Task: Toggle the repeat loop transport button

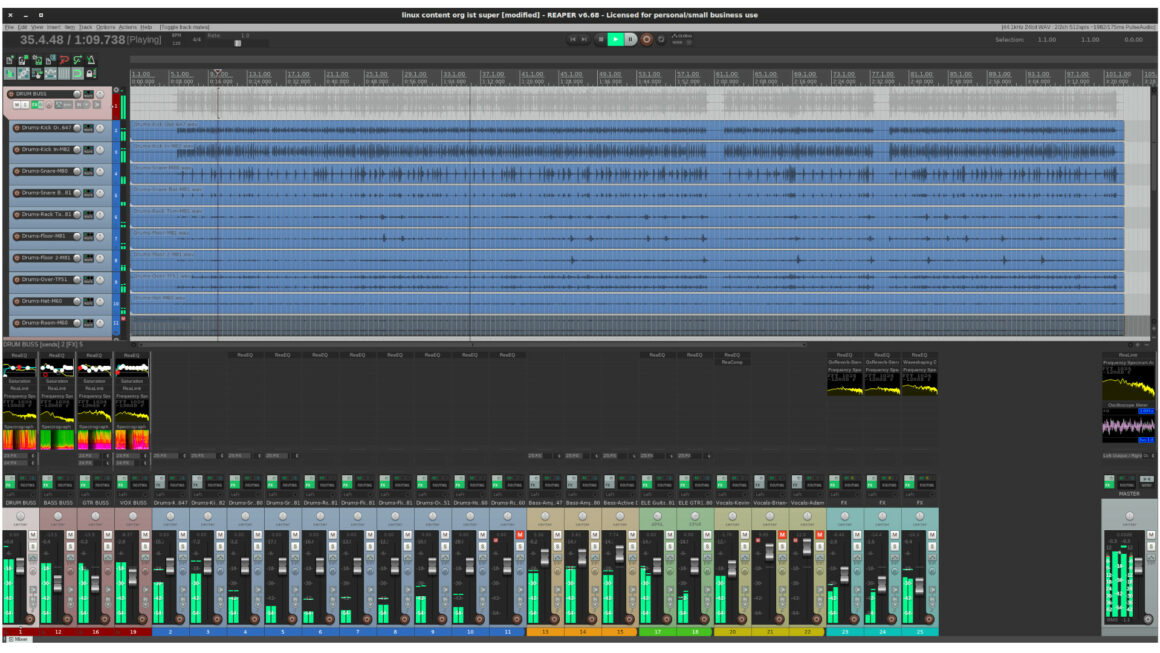Action: pyautogui.click(x=661, y=39)
